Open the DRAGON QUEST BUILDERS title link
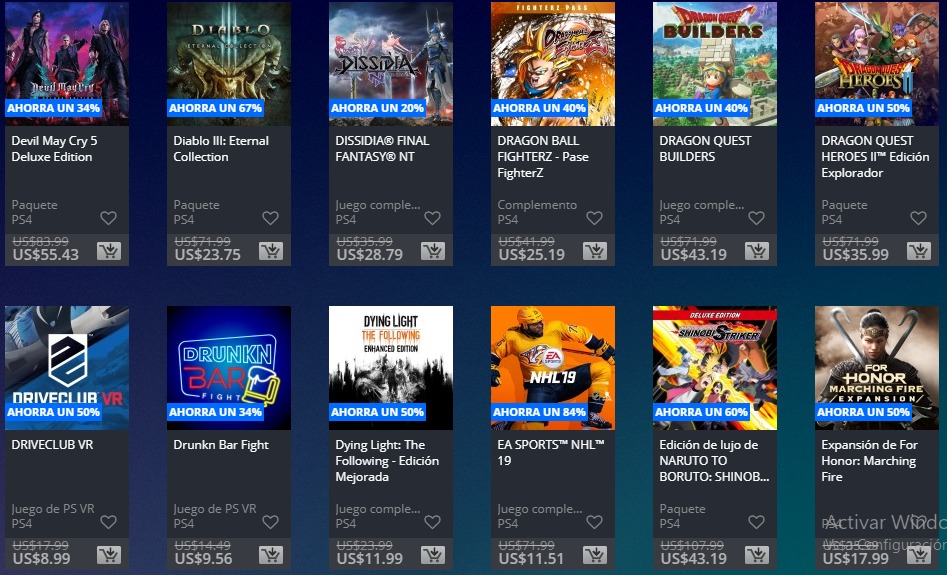The height and width of the screenshot is (575, 947). 705,149
